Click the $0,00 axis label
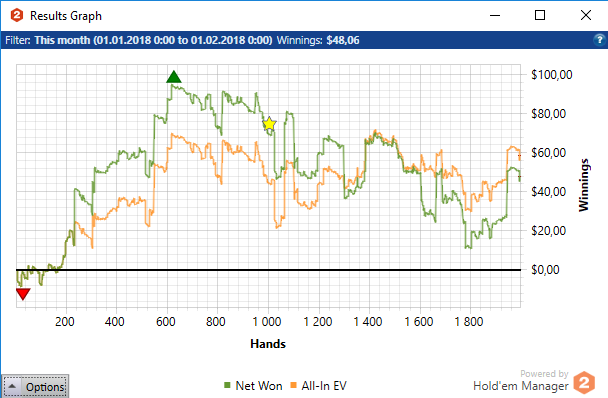 click(x=545, y=270)
